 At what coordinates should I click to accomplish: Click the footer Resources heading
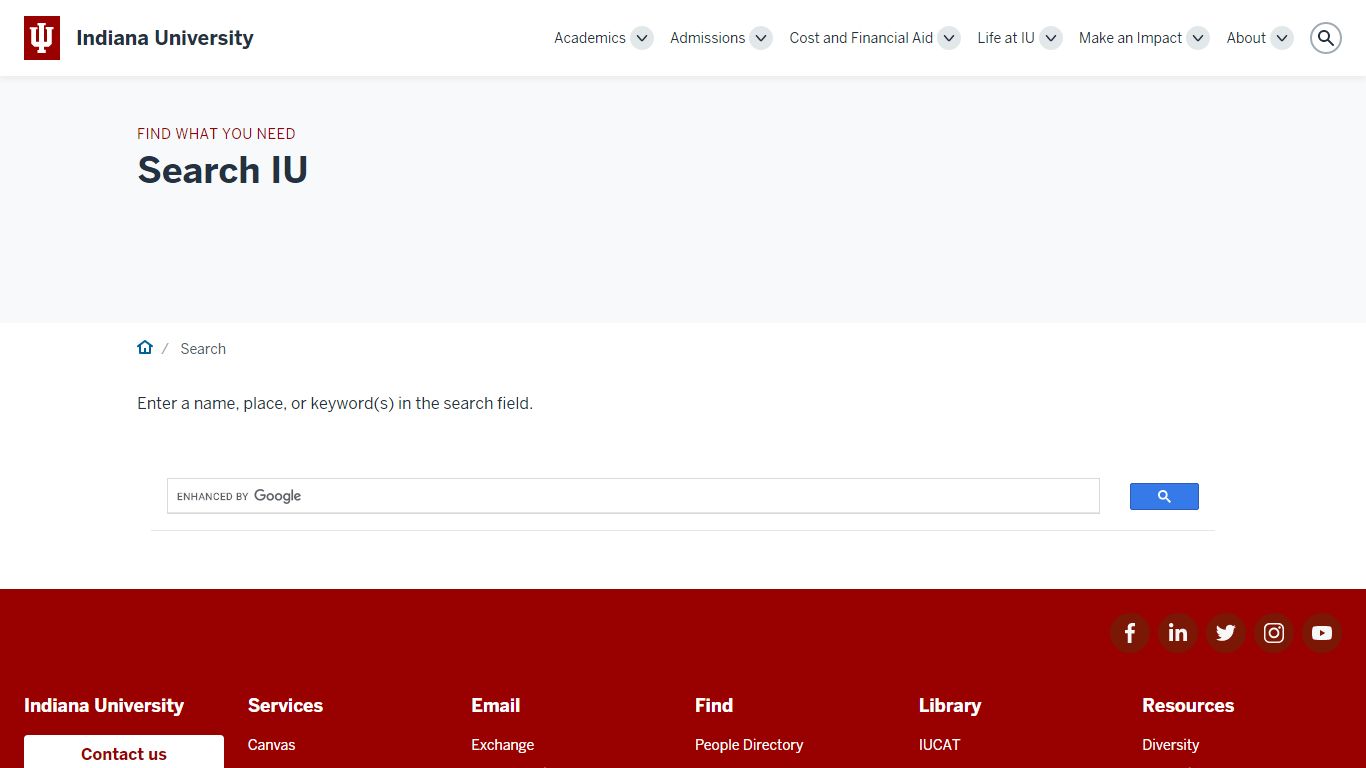click(1188, 705)
